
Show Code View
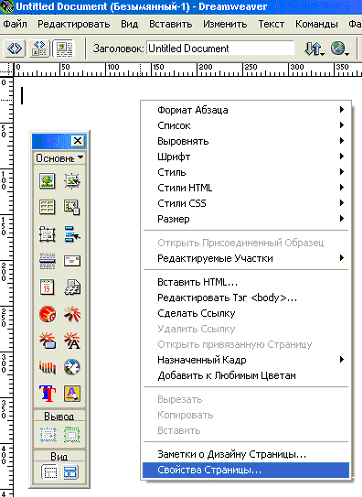click(15, 49)
